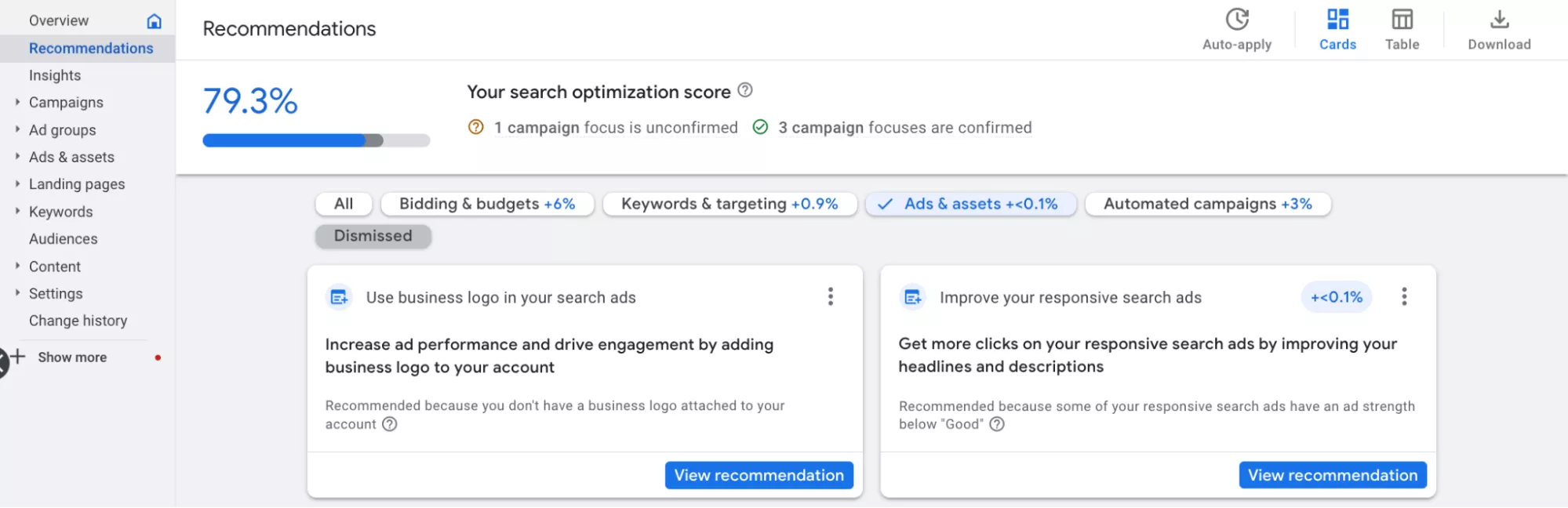The height and width of the screenshot is (508, 1568).
Task: Click View recommendation for business logo
Action: pyautogui.click(x=759, y=475)
